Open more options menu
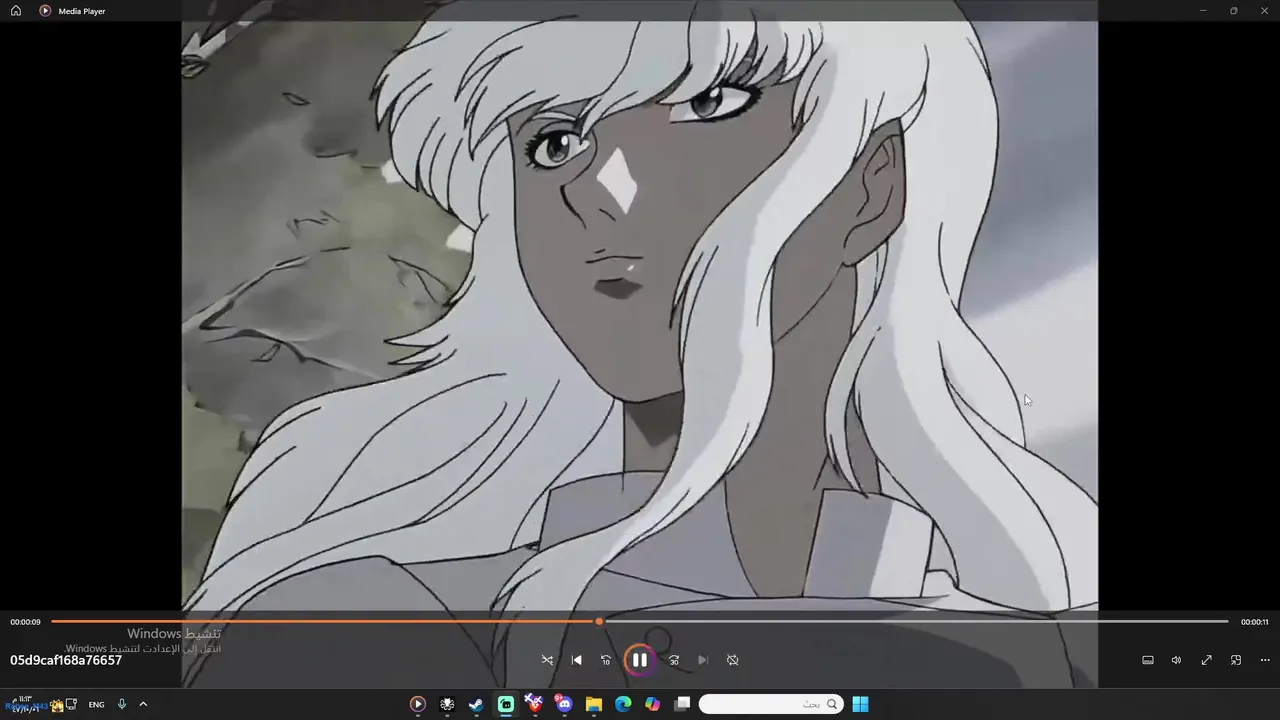 (1265, 660)
